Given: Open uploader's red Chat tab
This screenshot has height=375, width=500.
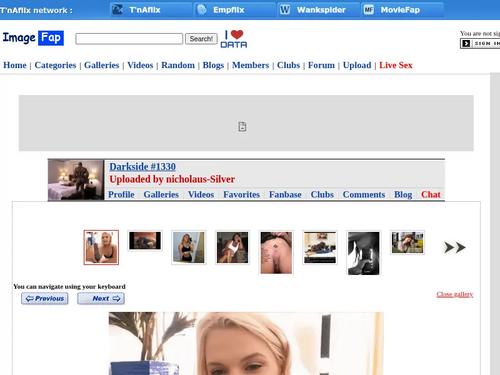Looking at the screenshot, I should click(431, 194).
